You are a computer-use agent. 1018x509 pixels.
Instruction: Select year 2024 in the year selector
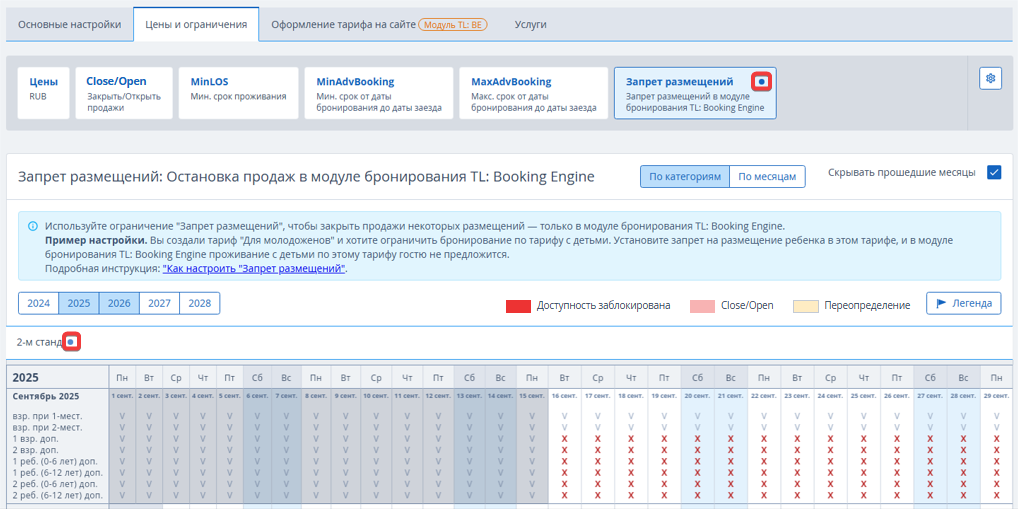tap(38, 304)
